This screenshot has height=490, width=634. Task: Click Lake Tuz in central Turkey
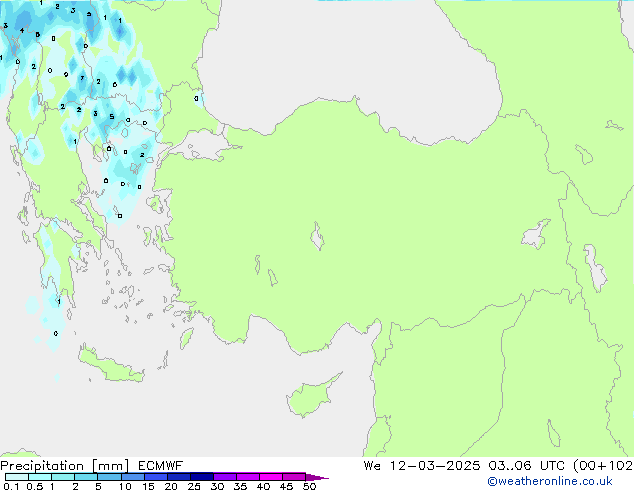point(319,239)
